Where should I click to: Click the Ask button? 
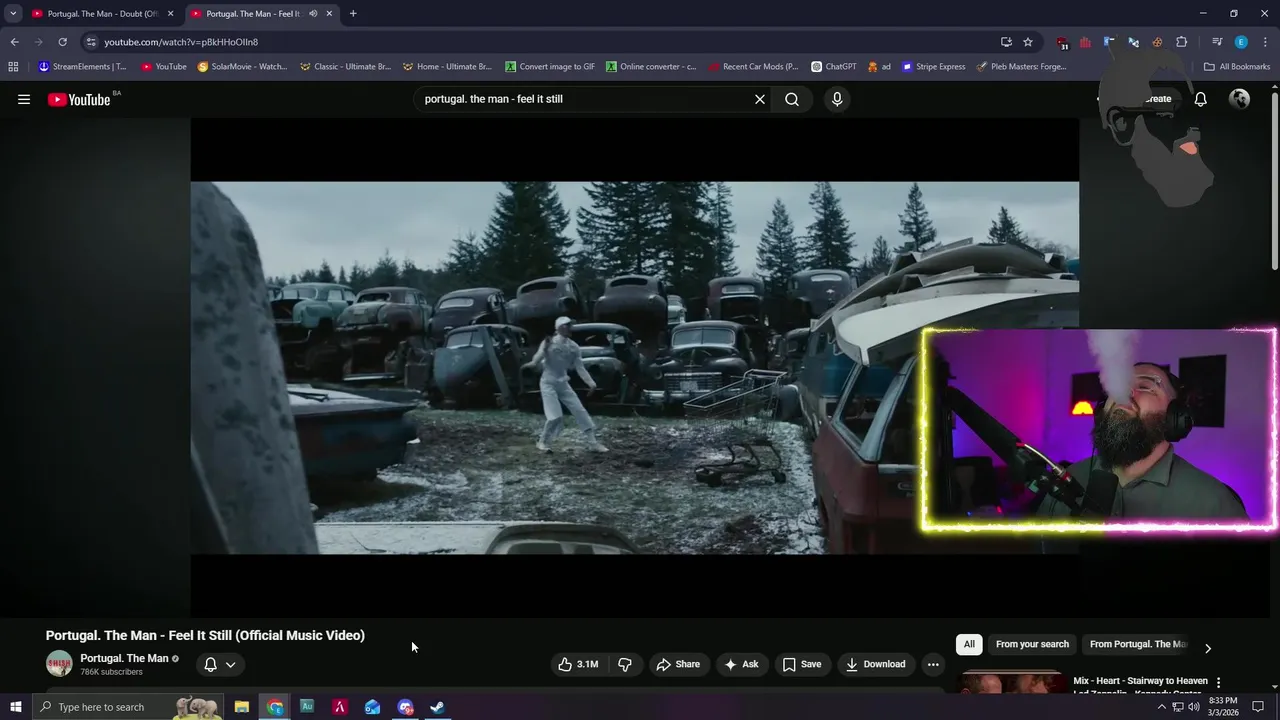point(741,664)
